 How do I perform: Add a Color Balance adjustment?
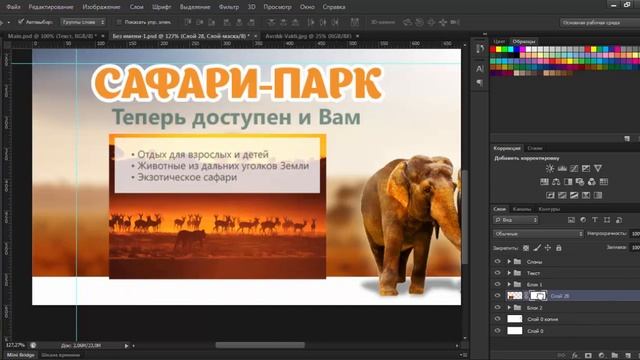pyautogui.click(x=556, y=182)
